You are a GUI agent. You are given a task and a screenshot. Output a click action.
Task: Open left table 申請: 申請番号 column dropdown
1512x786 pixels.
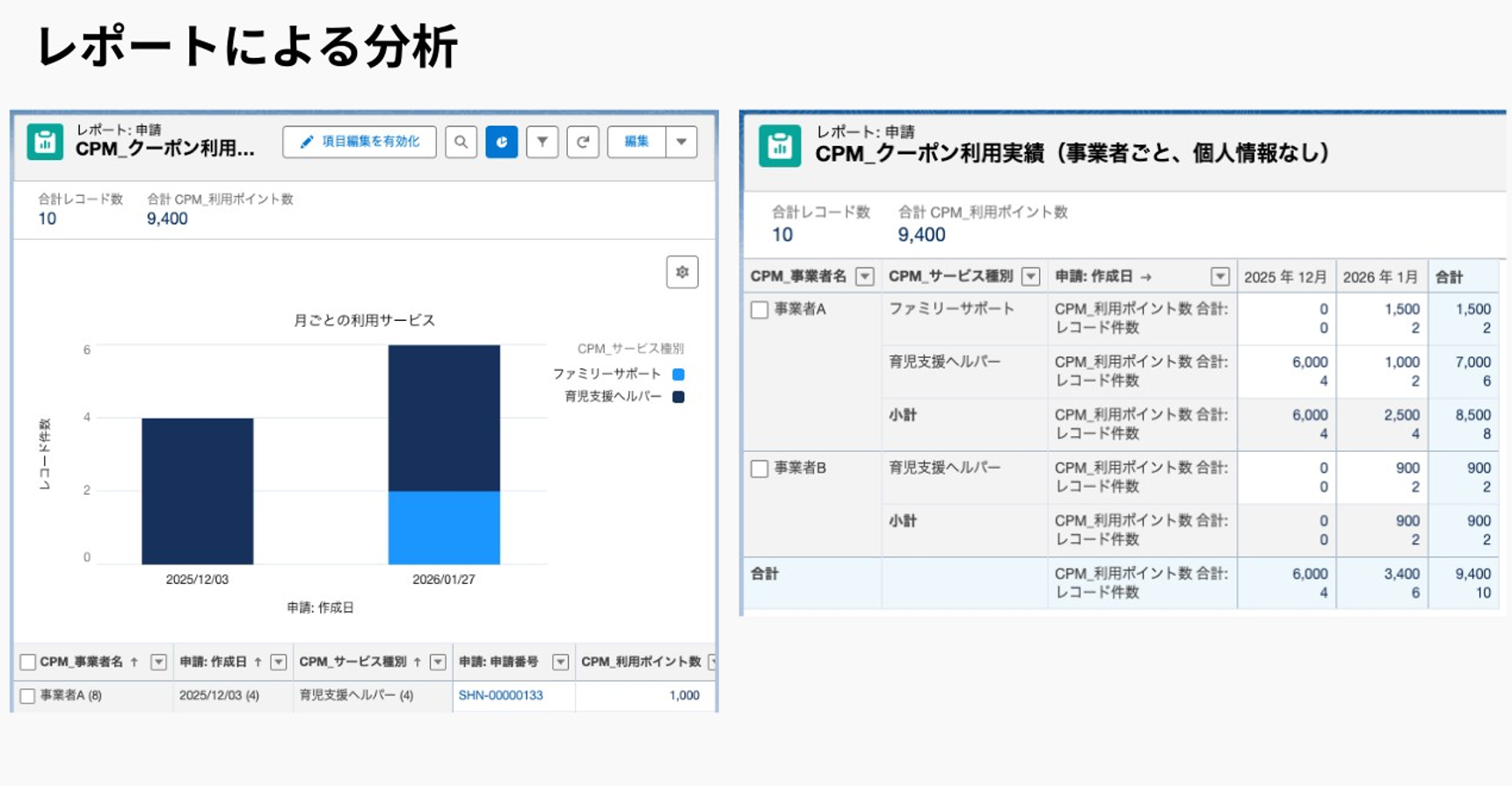pos(560,662)
